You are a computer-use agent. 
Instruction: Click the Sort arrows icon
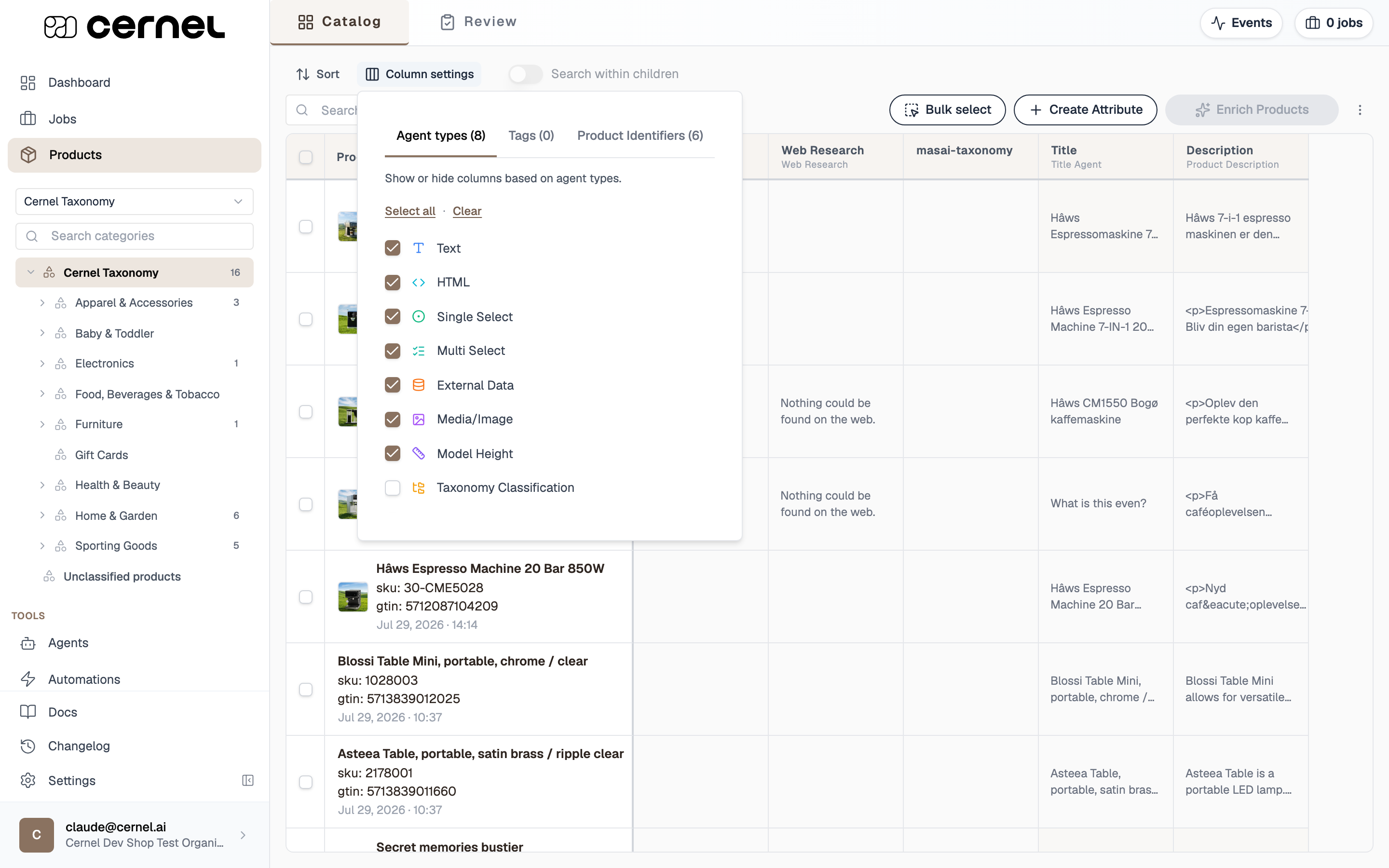pyautogui.click(x=303, y=74)
